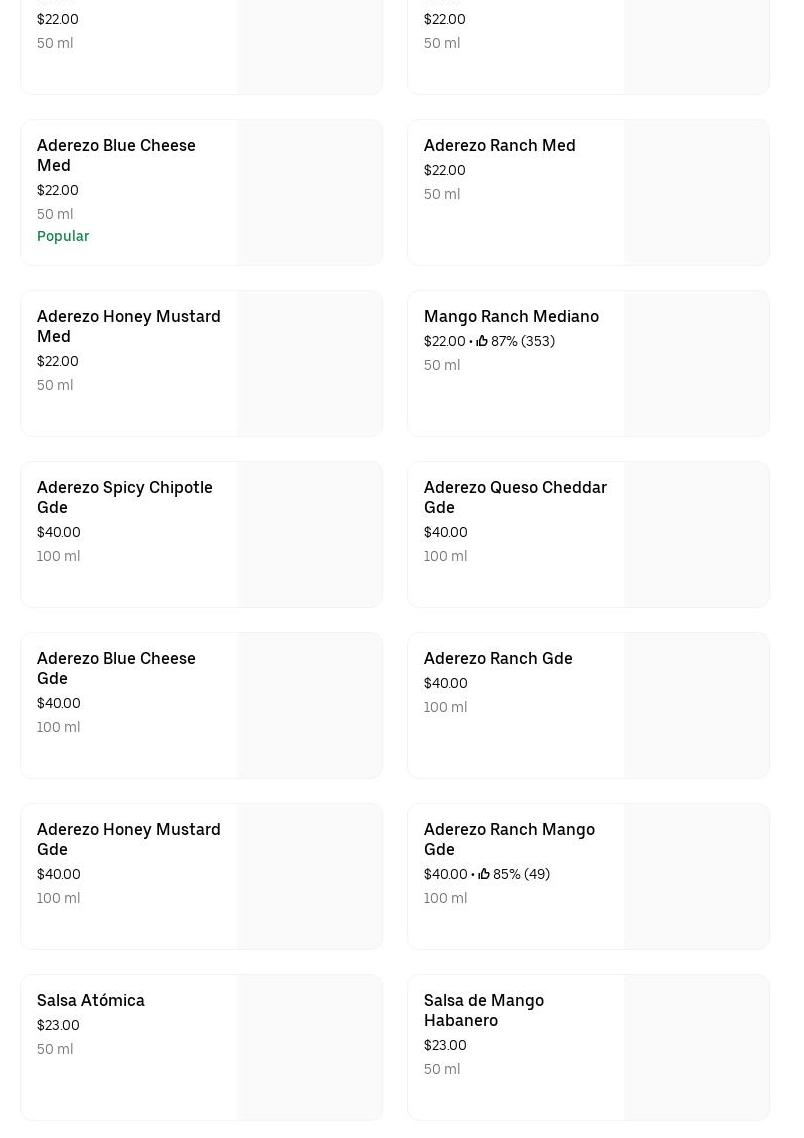Click thumbs-up icon on Aderezo Ranch Mango Gde
804x1138 pixels.
[484, 874]
